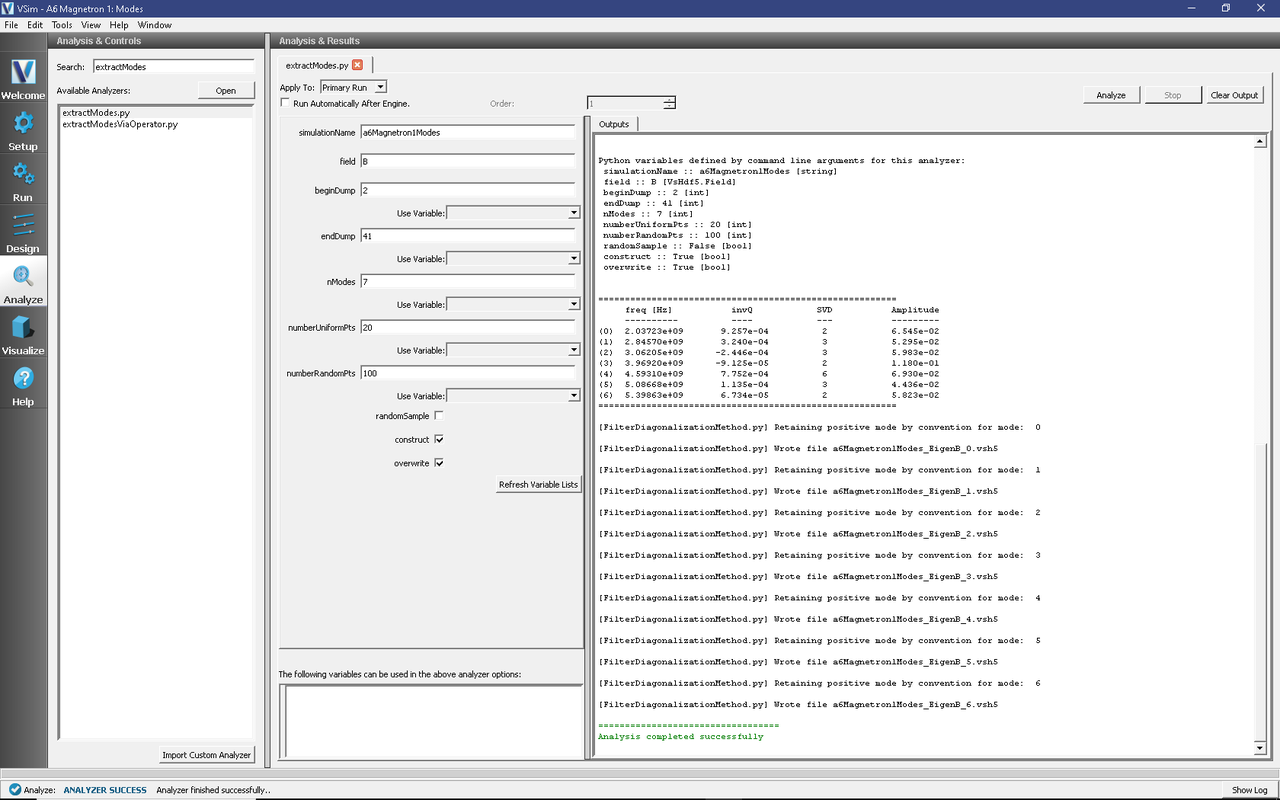Toggle the randomSample checkbox

pyautogui.click(x=439, y=416)
